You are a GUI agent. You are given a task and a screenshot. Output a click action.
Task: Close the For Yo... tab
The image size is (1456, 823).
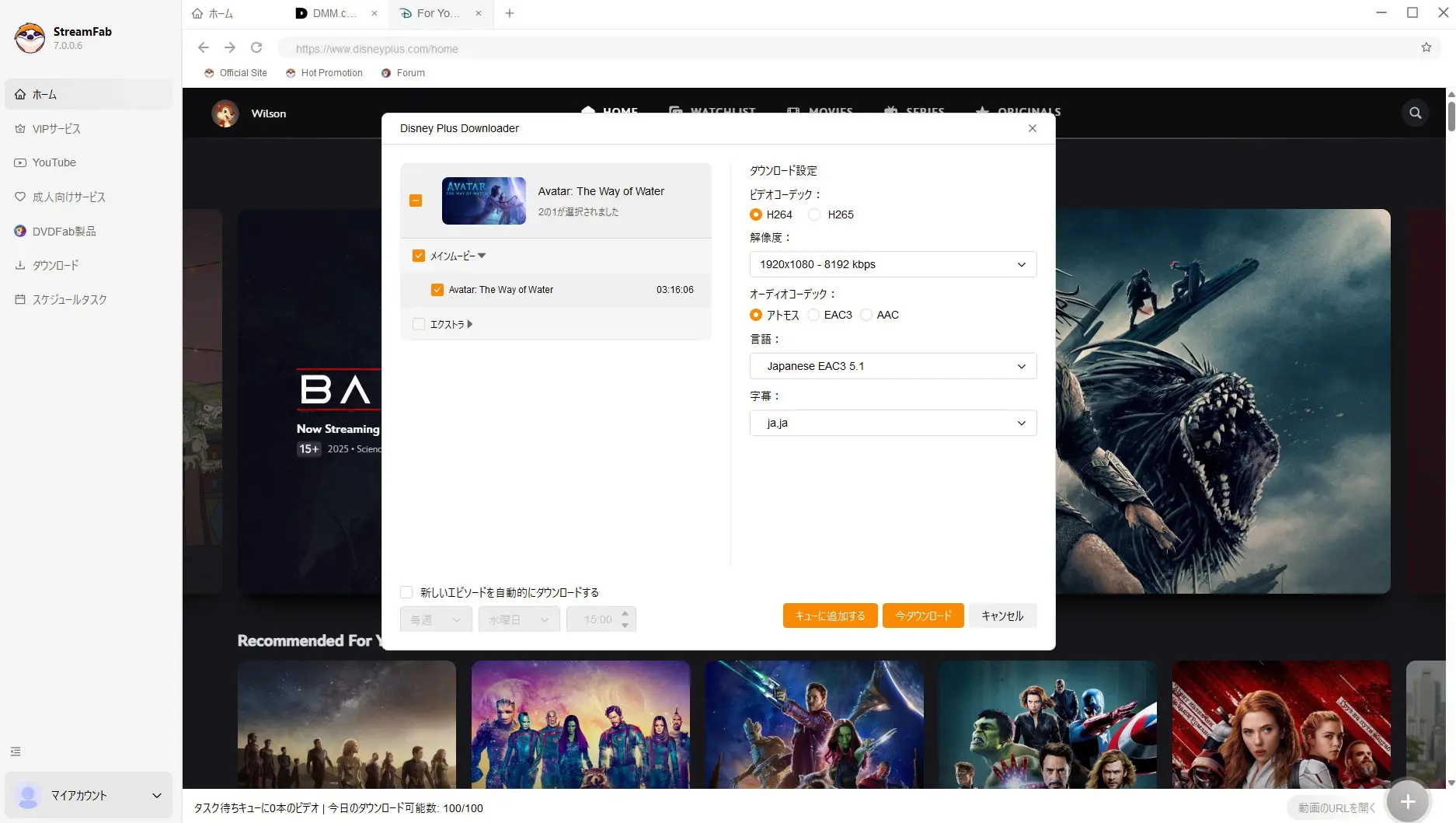point(479,13)
